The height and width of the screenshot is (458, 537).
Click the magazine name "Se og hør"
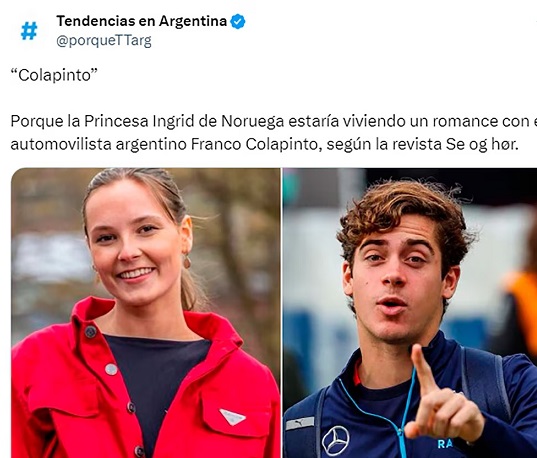pyautogui.click(x=481, y=144)
